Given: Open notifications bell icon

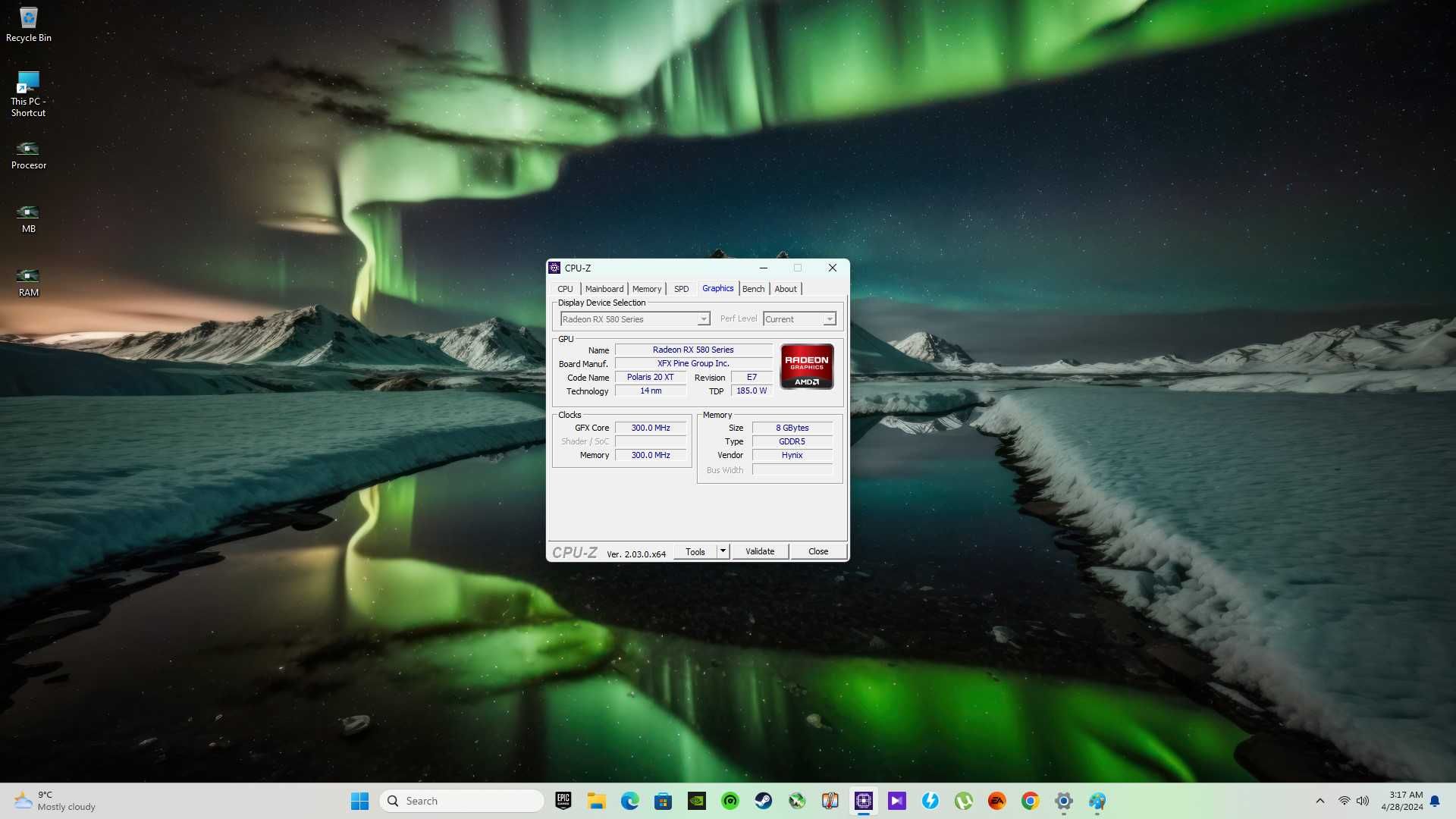Looking at the screenshot, I should point(1435,801).
